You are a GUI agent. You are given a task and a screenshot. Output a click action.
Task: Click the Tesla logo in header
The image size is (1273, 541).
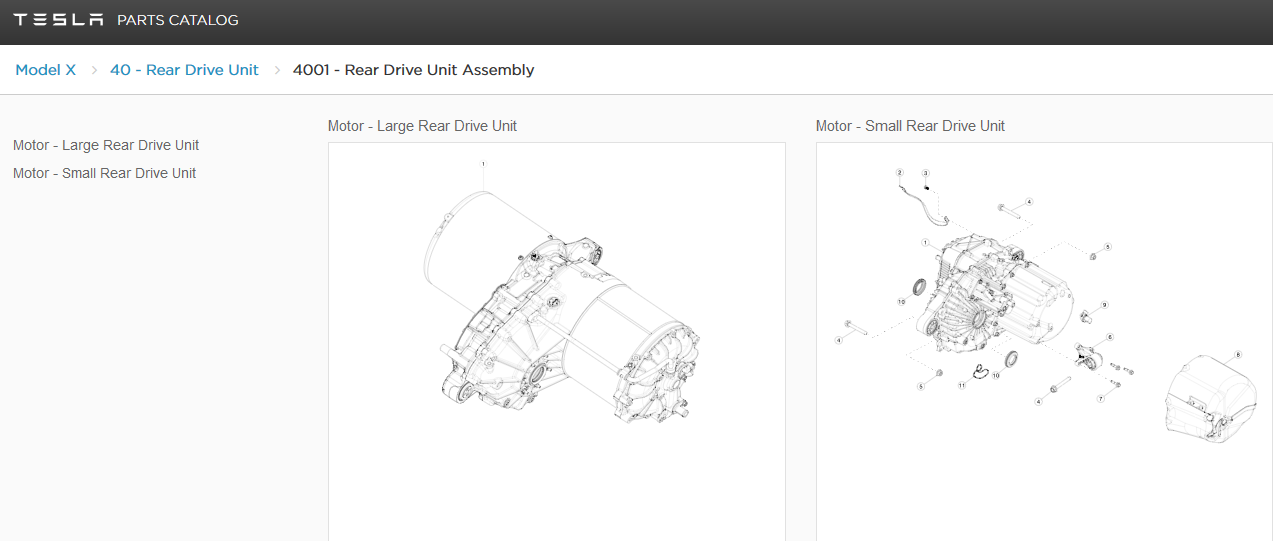(x=58, y=20)
